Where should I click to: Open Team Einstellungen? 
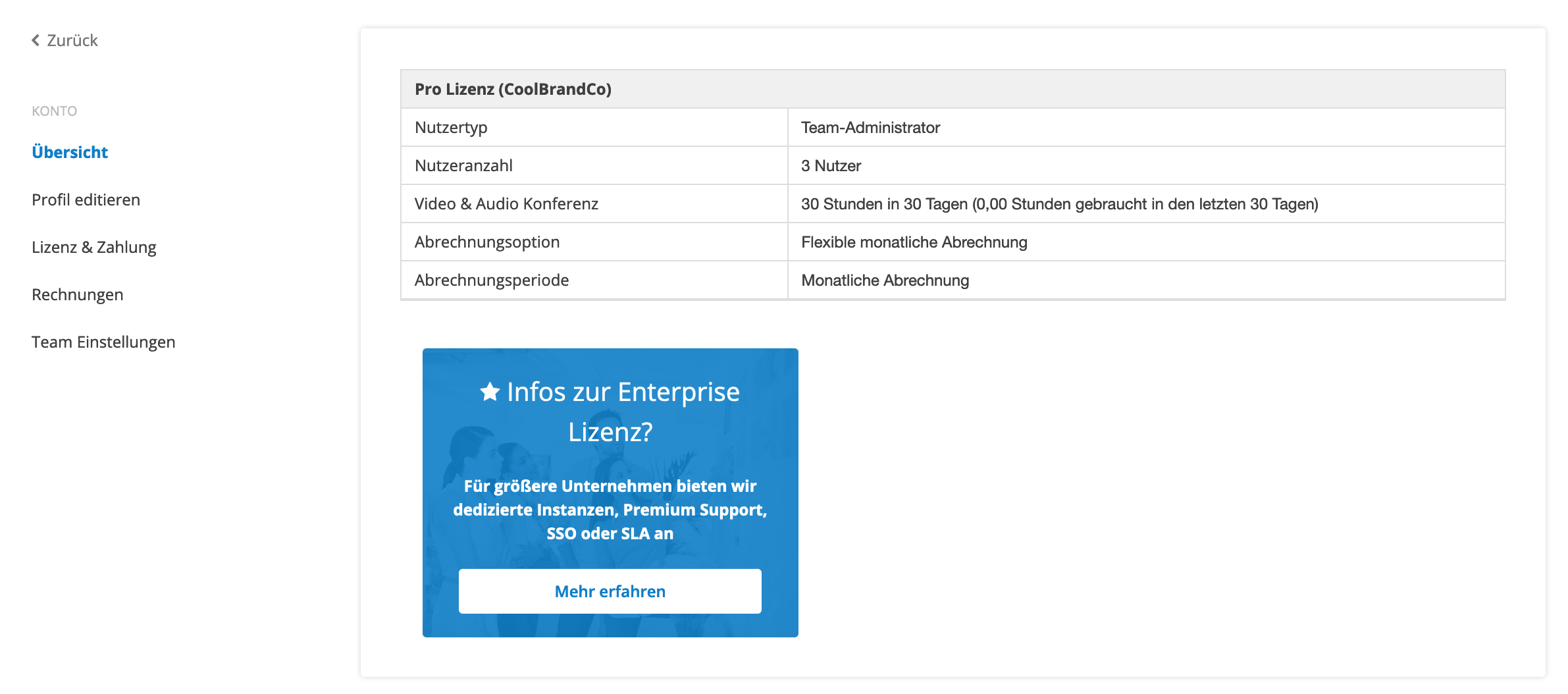pyautogui.click(x=103, y=342)
